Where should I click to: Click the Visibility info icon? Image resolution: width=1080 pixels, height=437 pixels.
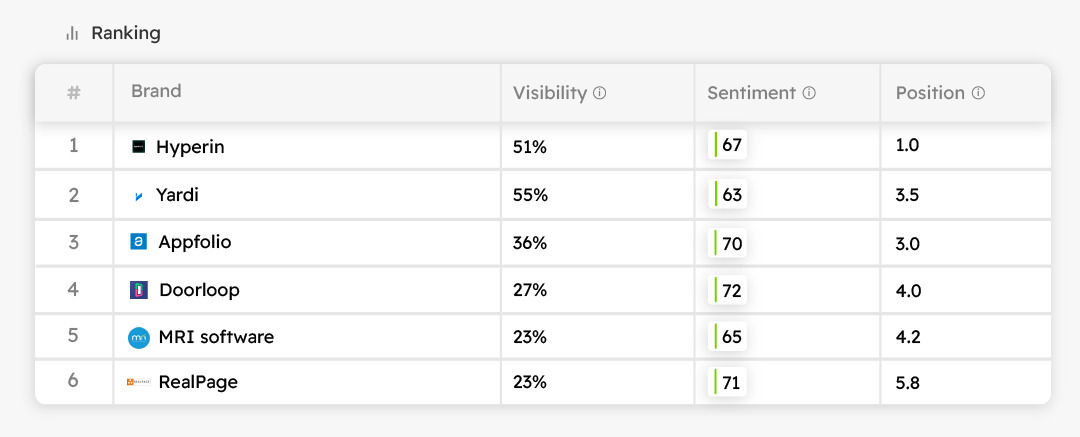(x=600, y=93)
